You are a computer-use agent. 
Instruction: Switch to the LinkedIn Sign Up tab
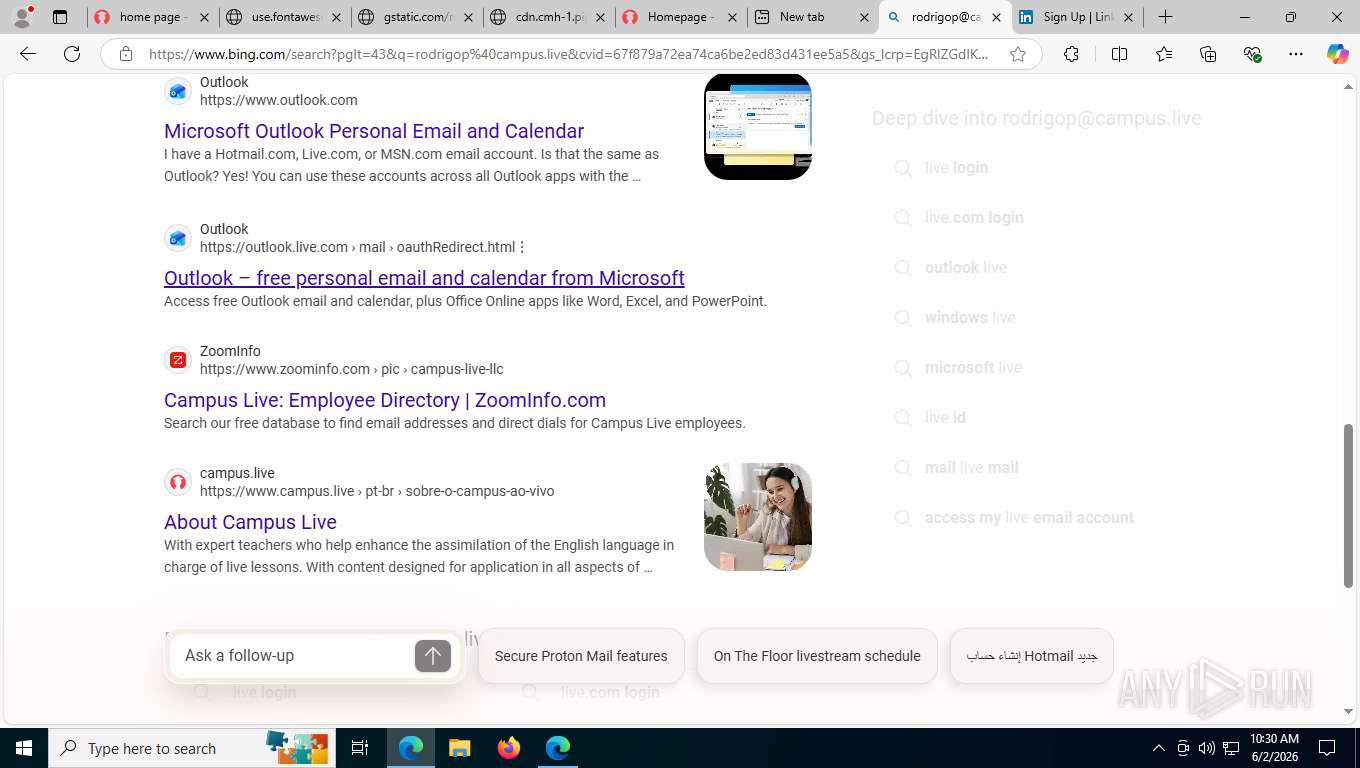(x=1076, y=17)
